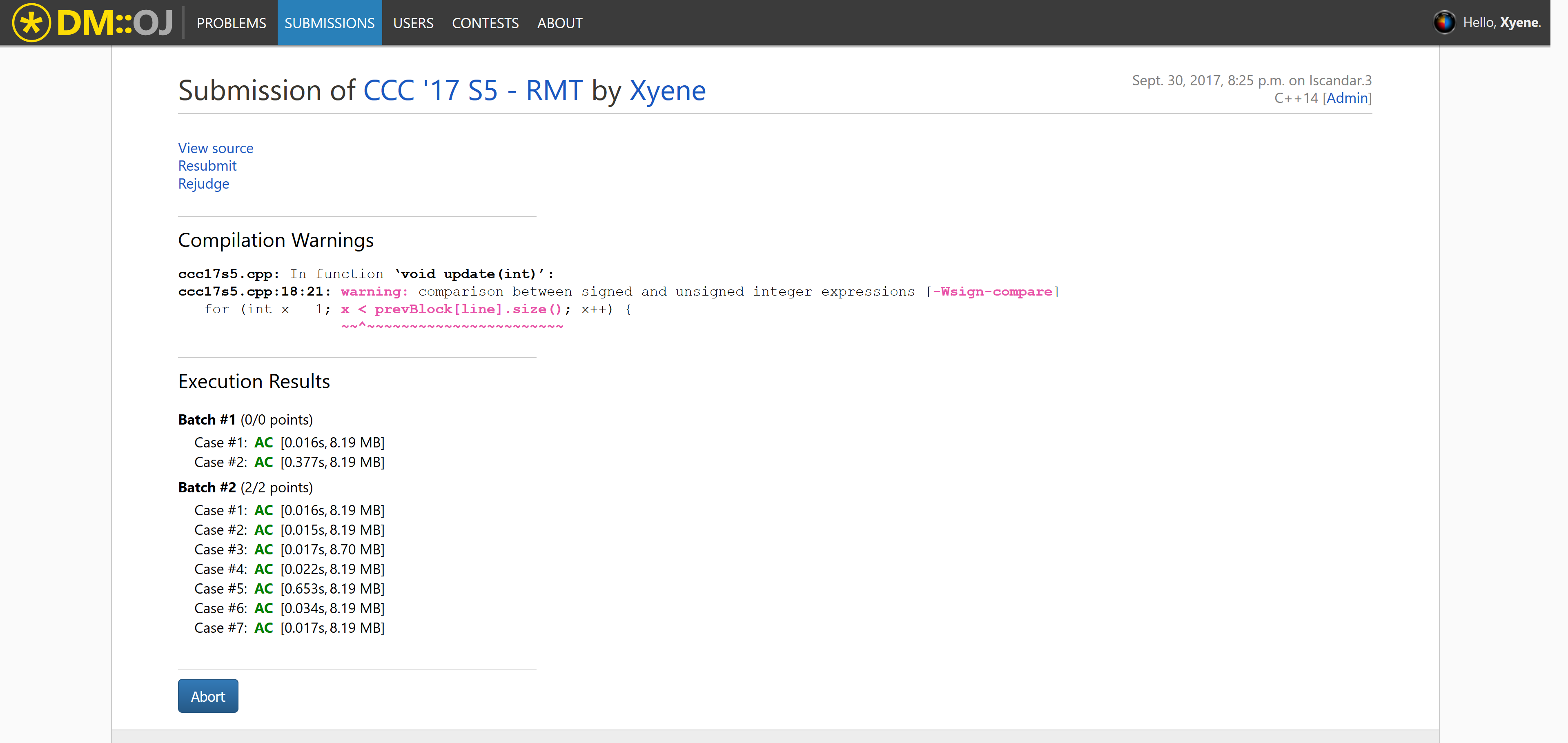Go to the Users page

[x=413, y=23]
